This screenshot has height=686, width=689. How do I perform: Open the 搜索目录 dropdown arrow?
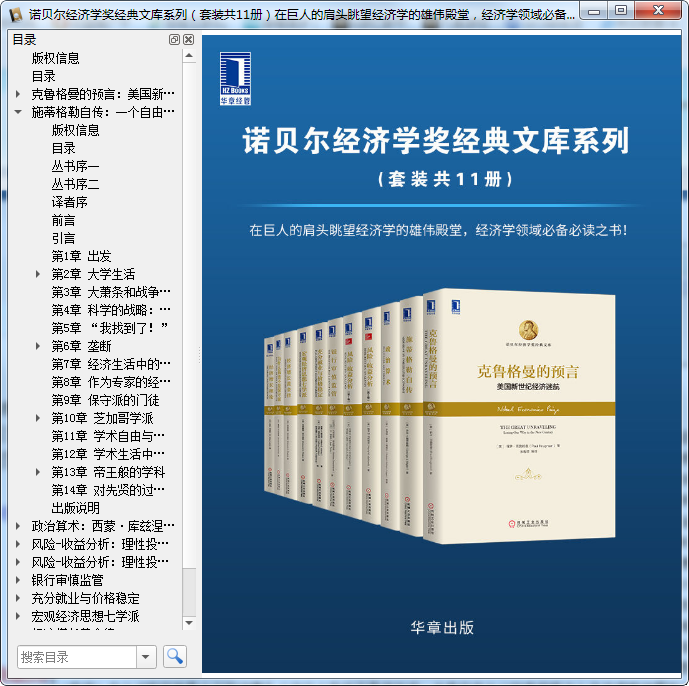tap(146, 657)
